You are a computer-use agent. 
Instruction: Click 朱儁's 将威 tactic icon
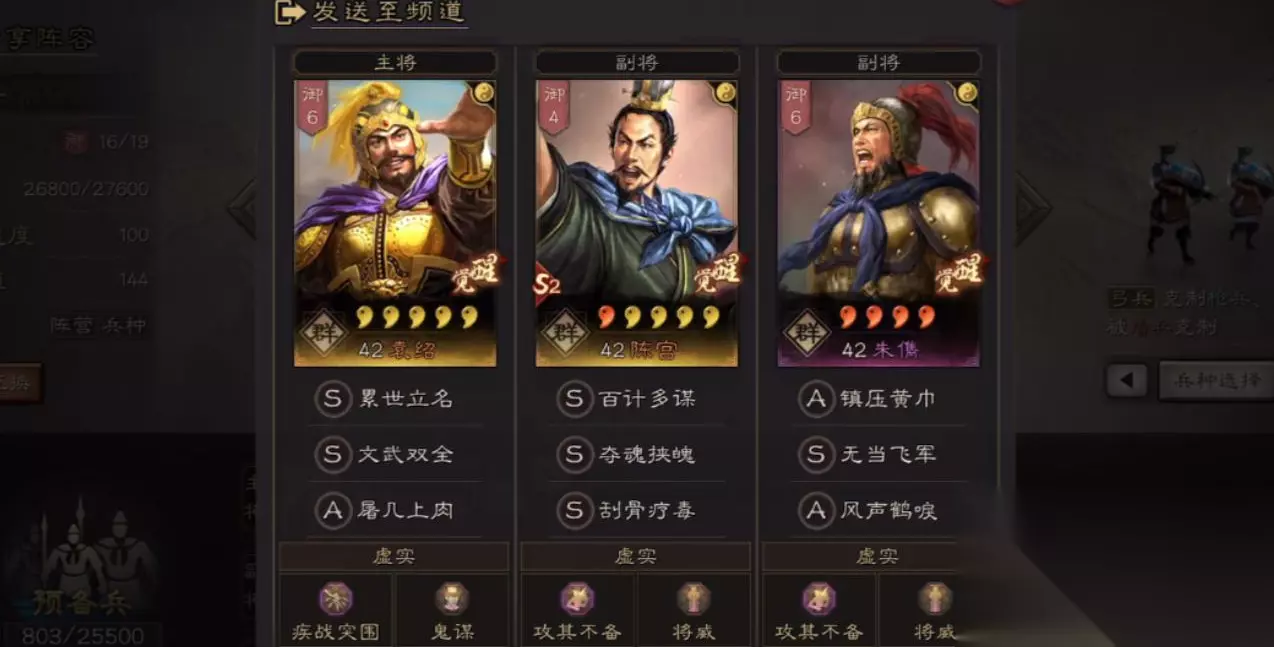pos(935,598)
